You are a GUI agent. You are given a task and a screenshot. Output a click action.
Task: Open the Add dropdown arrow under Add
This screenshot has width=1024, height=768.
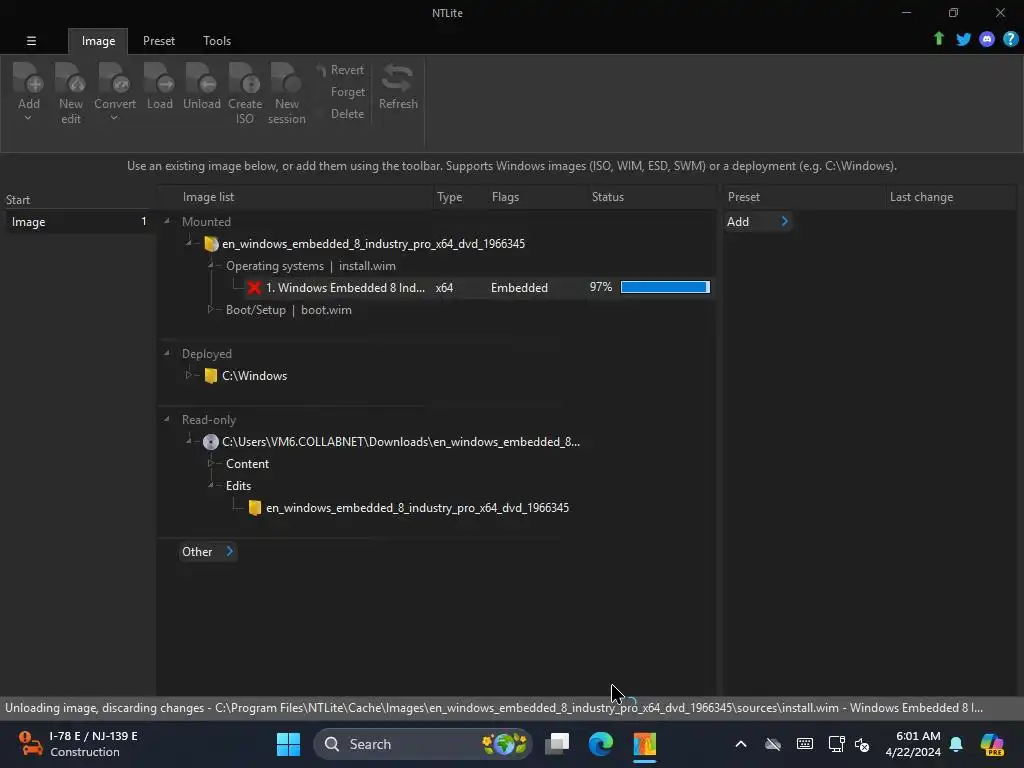[x=28, y=118]
